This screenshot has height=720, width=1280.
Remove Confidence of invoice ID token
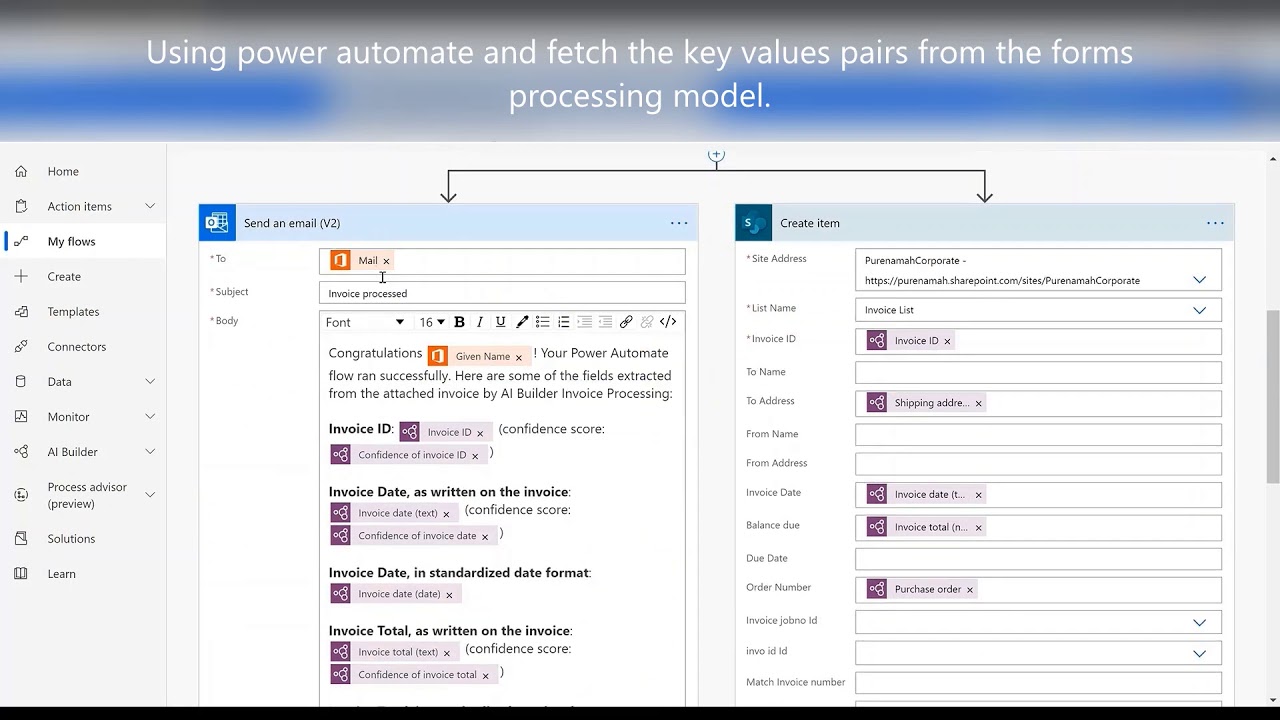pos(475,455)
